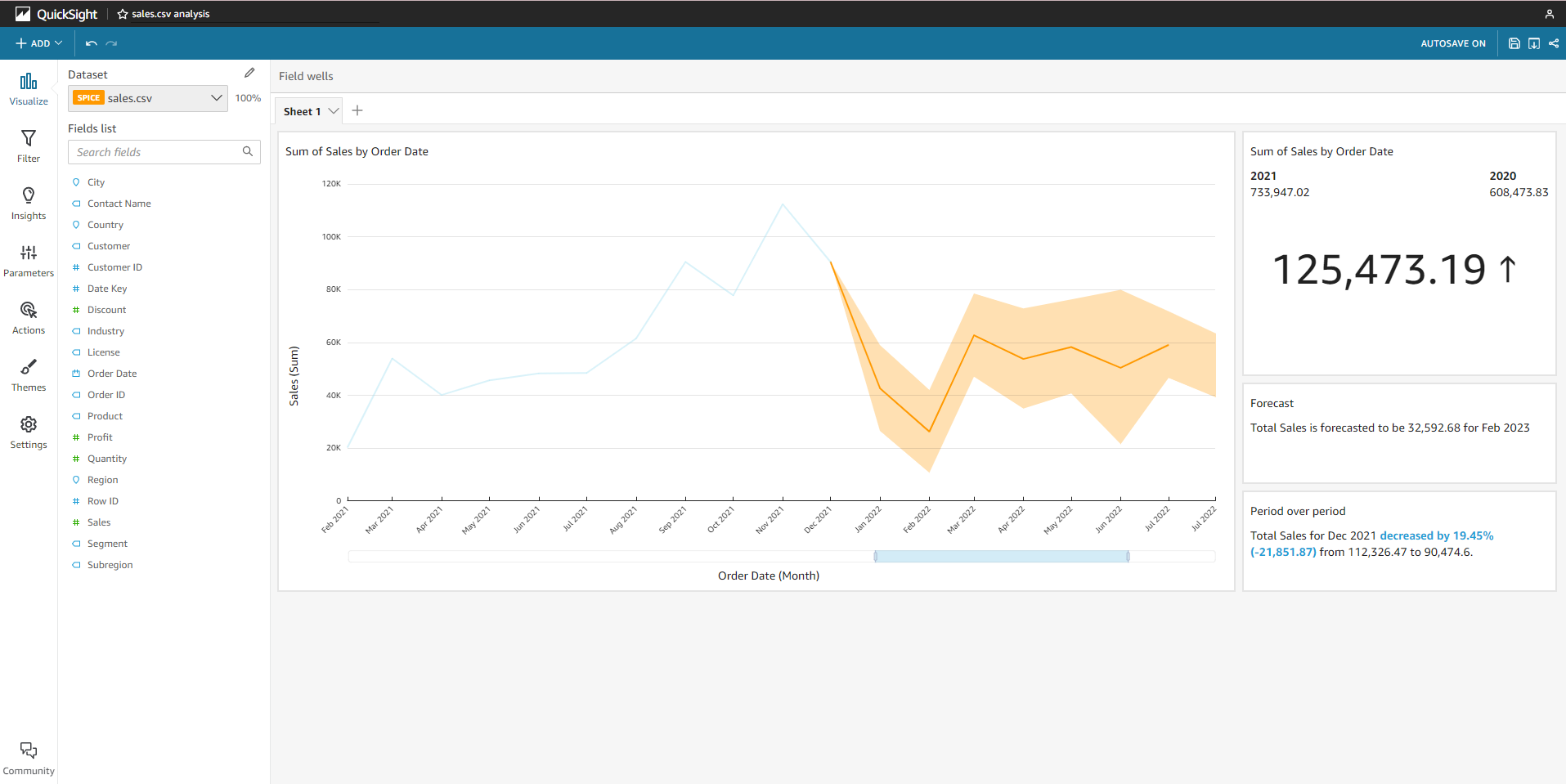Image resolution: width=1566 pixels, height=784 pixels.
Task: Select the Quantity field
Action: pyautogui.click(x=107, y=459)
